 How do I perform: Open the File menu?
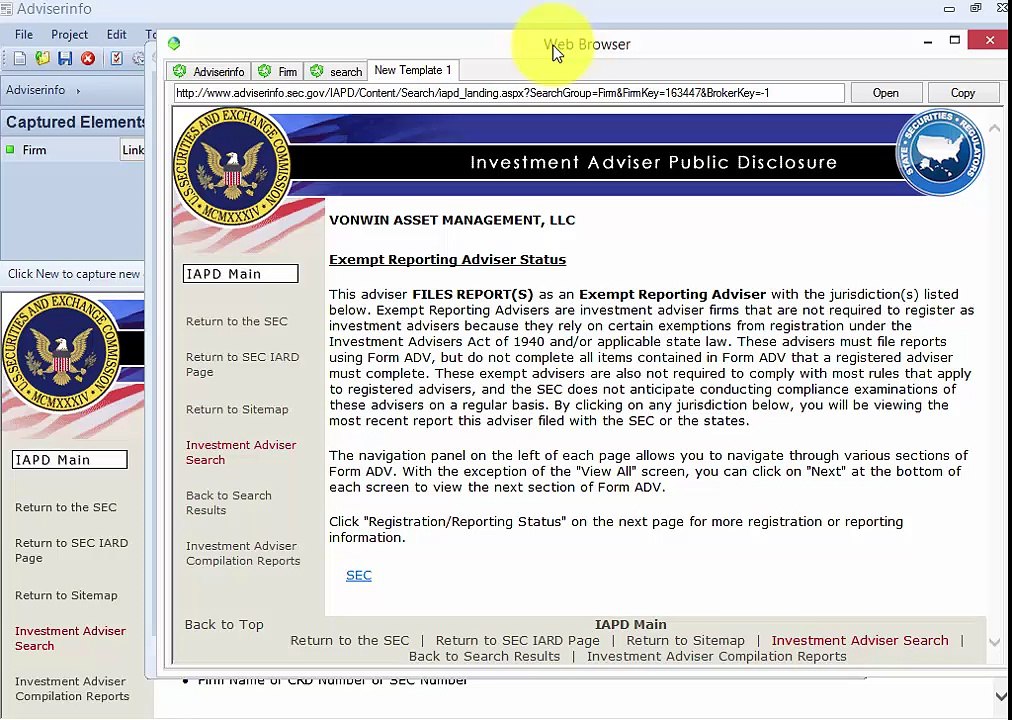coord(24,34)
